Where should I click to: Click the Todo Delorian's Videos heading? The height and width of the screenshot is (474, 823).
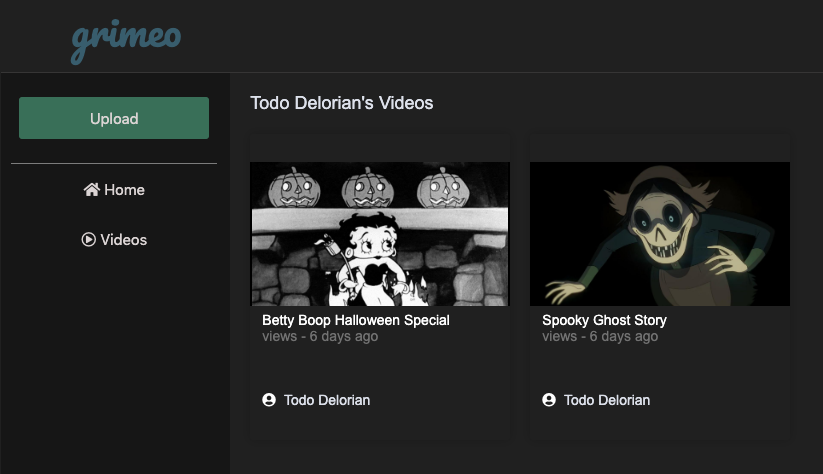tap(341, 103)
